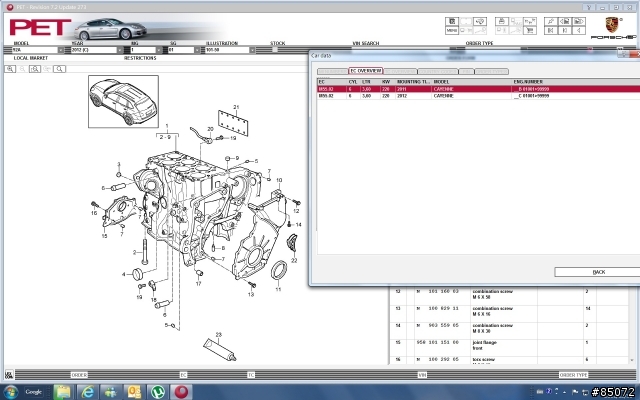Go to the previous illustration via the left arrow image icon
Screen dimensions: 640x400
(x=564, y=21)
